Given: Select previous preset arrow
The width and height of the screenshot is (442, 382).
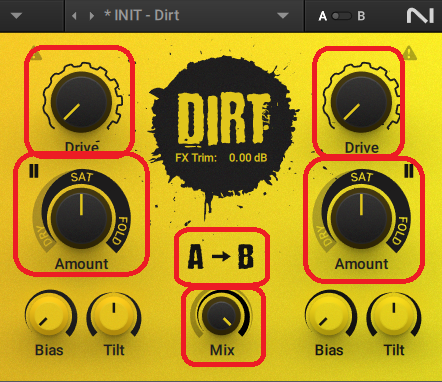Looking at the screenshot, I should [74, 16].
